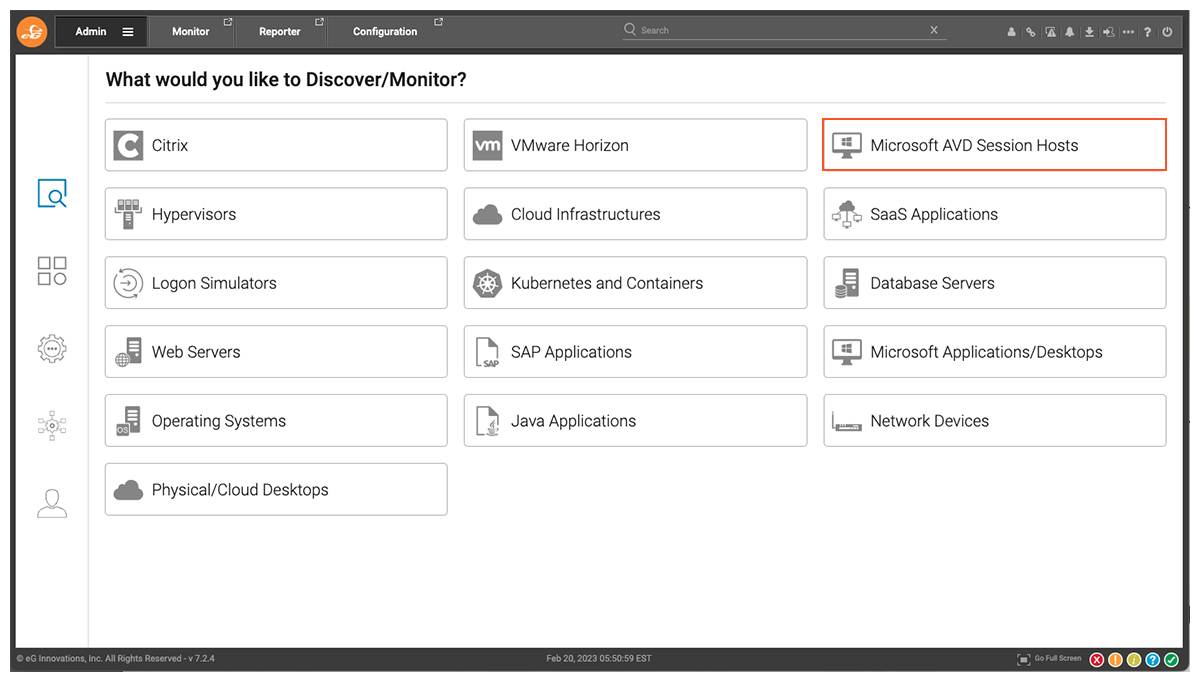This screenshot has height=682, width=1200.
Task: Select the Discover magnifier sidebar icon
Action: [52, 193]
